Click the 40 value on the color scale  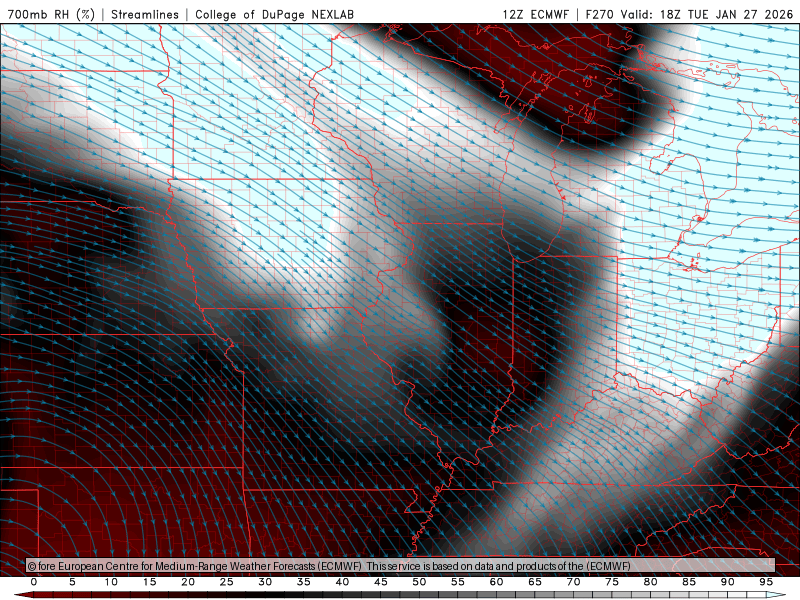(342, 582)
